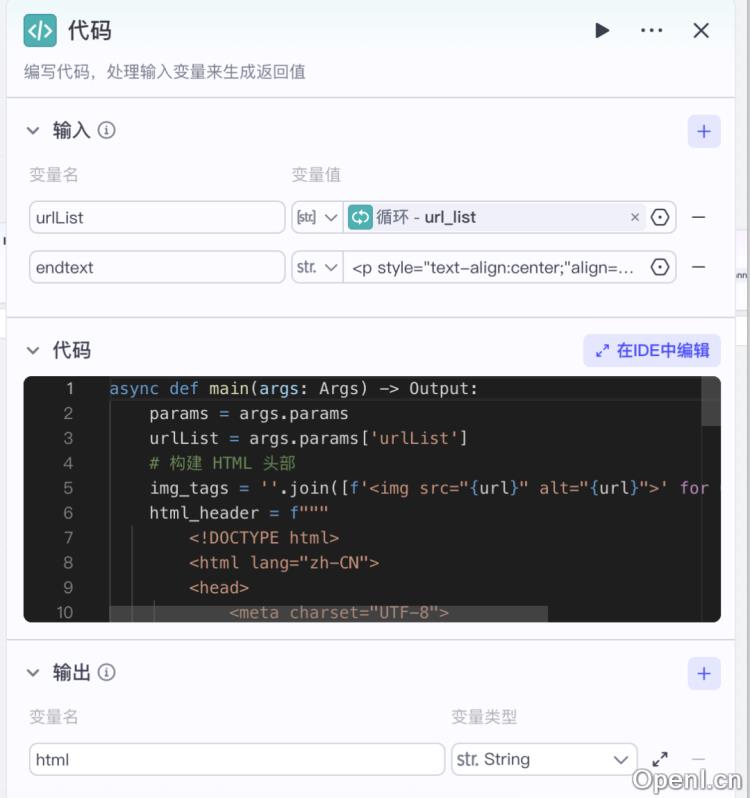Click the <head> code line
Screen dimensions: 750x798
pyautogui.click(x=219, y=588)
